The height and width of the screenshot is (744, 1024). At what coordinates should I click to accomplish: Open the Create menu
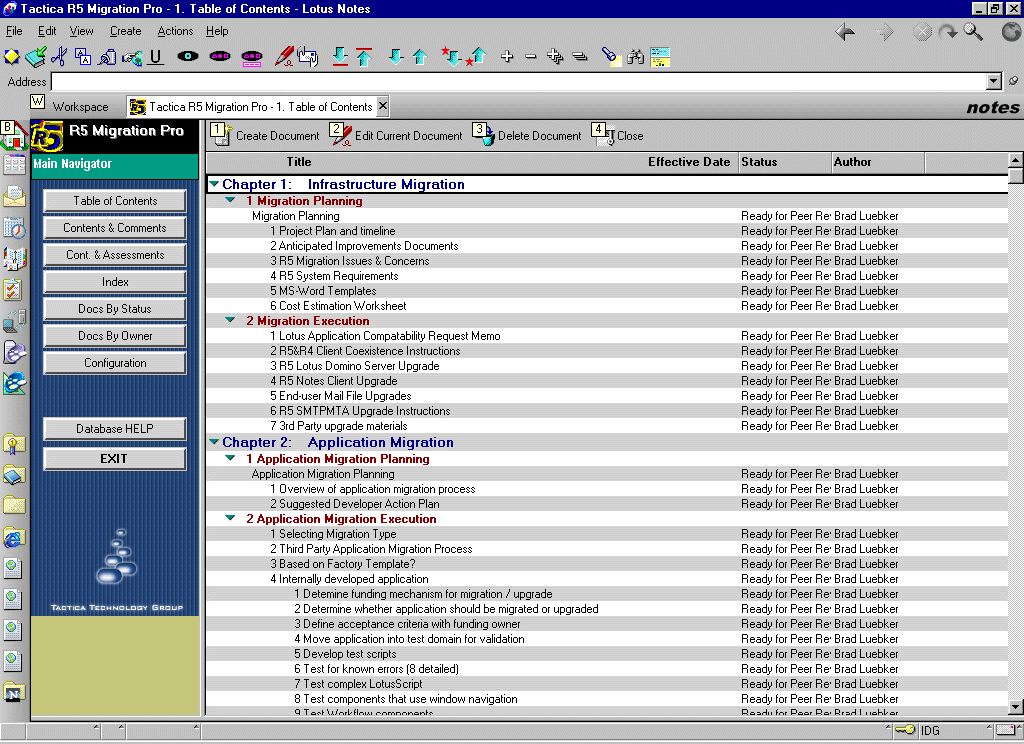pos(125,31)
